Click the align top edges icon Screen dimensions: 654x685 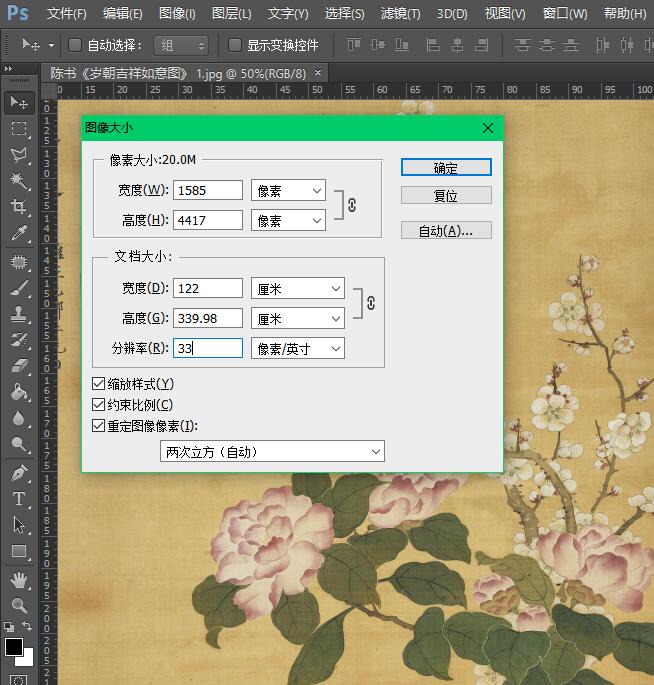(353, 45)
